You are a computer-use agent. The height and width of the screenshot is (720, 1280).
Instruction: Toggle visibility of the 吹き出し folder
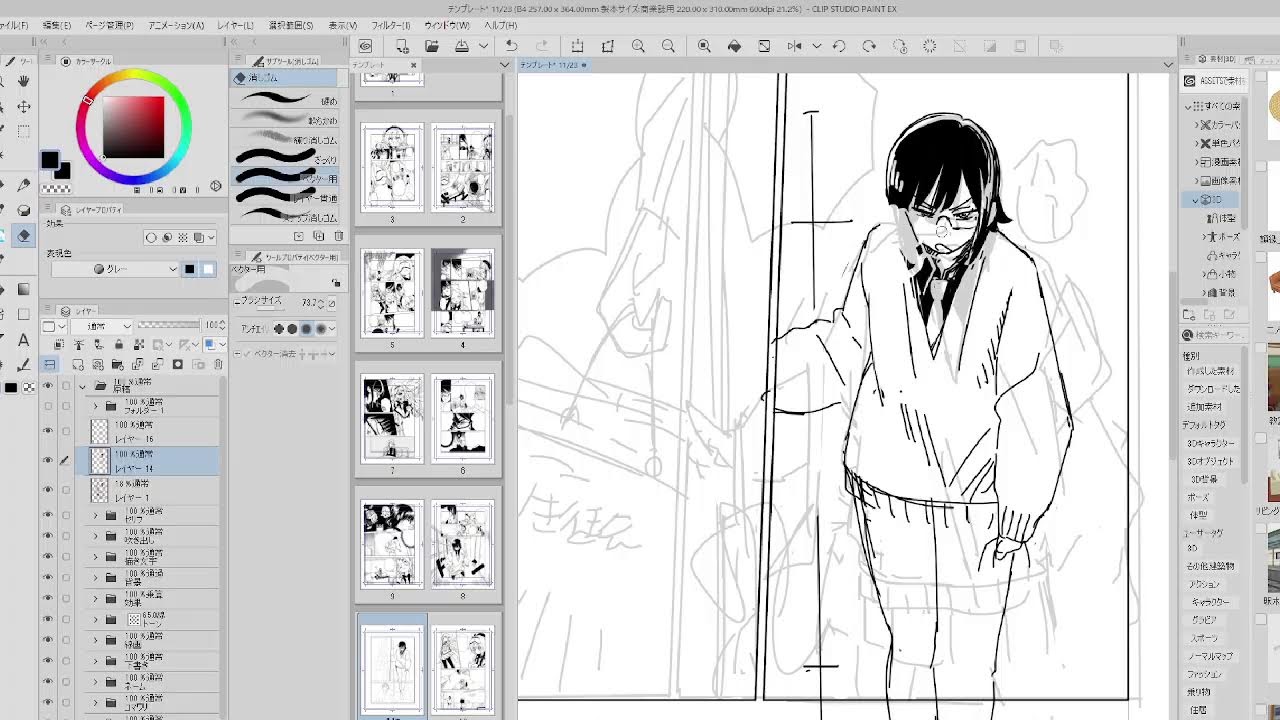[x=48, y=536]
